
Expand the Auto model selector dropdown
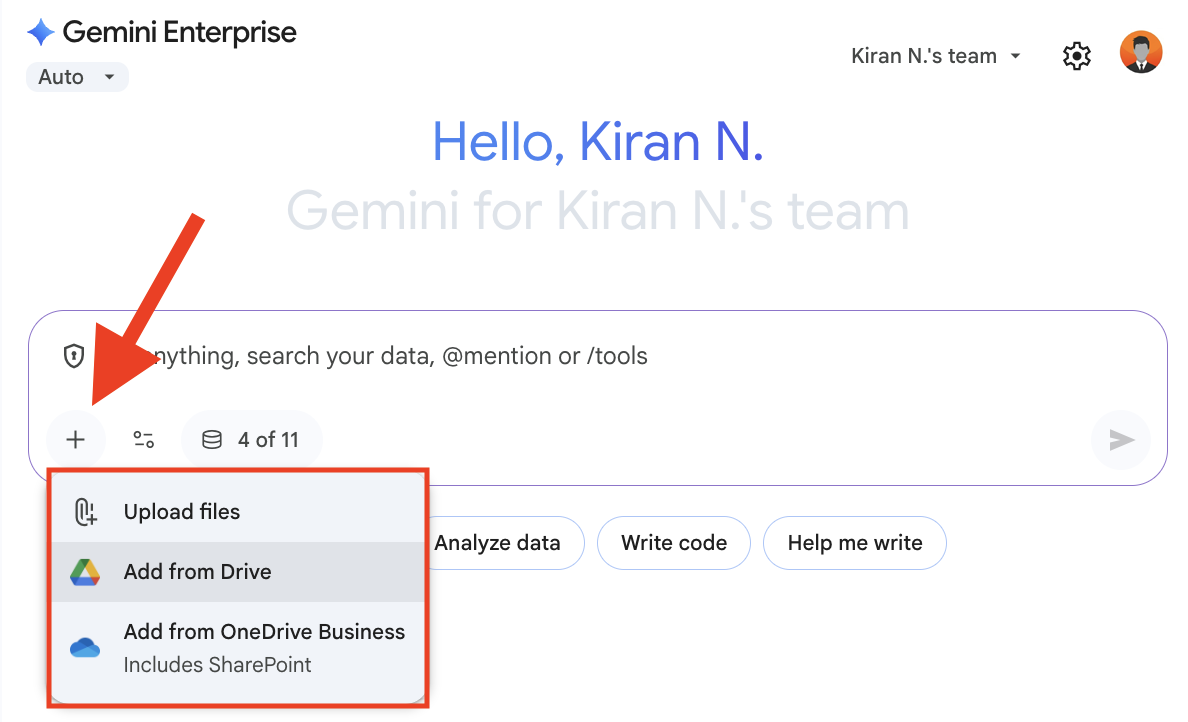(77, 77)
